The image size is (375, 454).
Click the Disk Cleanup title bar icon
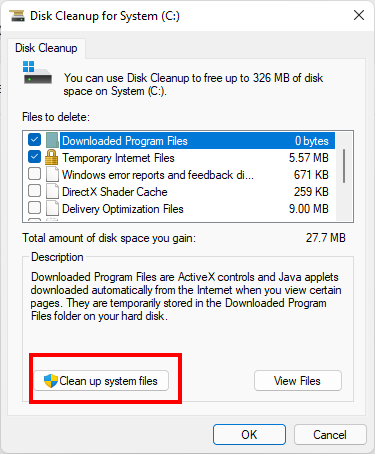click(x=17, y=16)
